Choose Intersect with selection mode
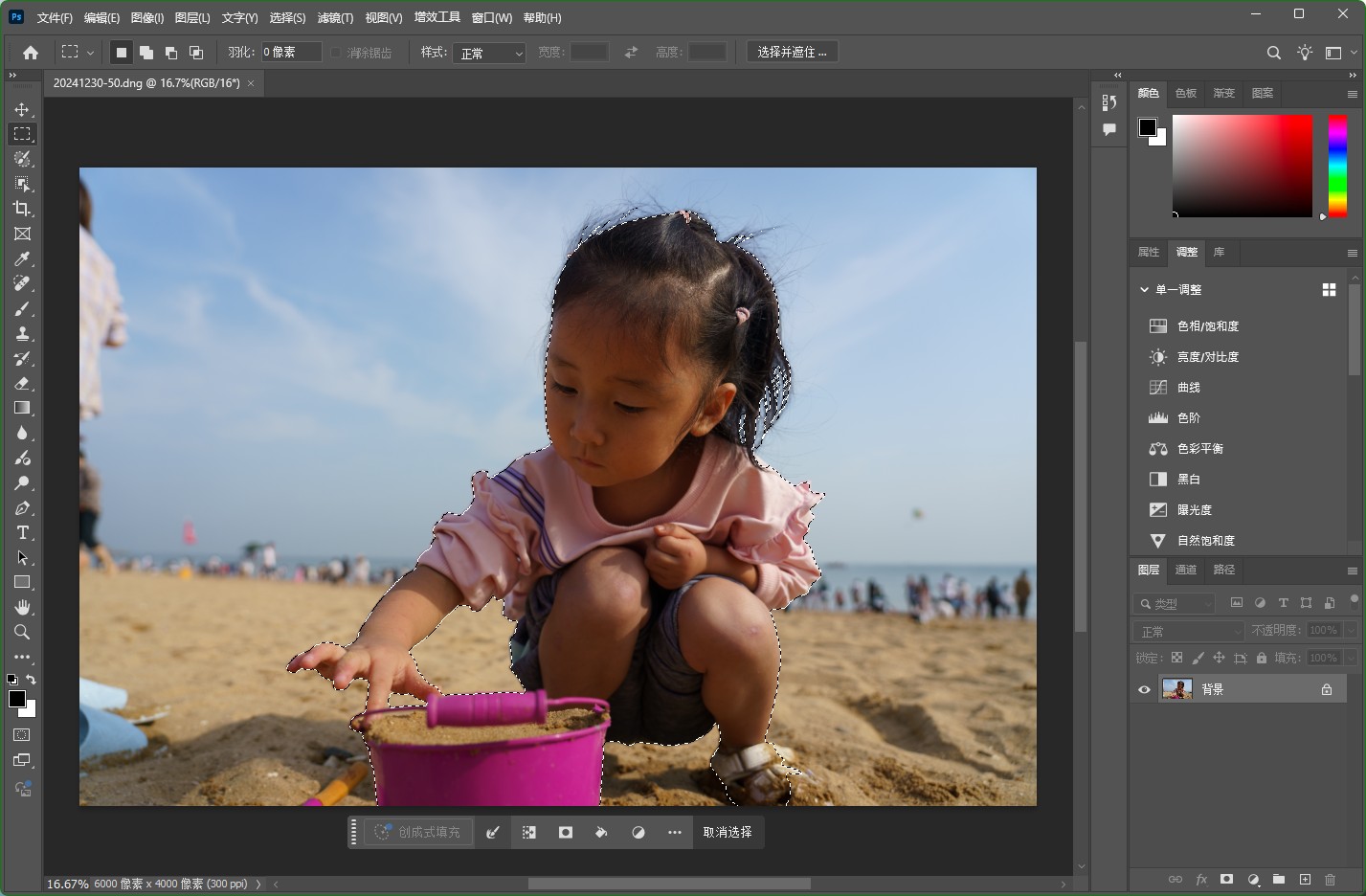This screenshot has height=896, width=1366. click(x=196, y=53)
